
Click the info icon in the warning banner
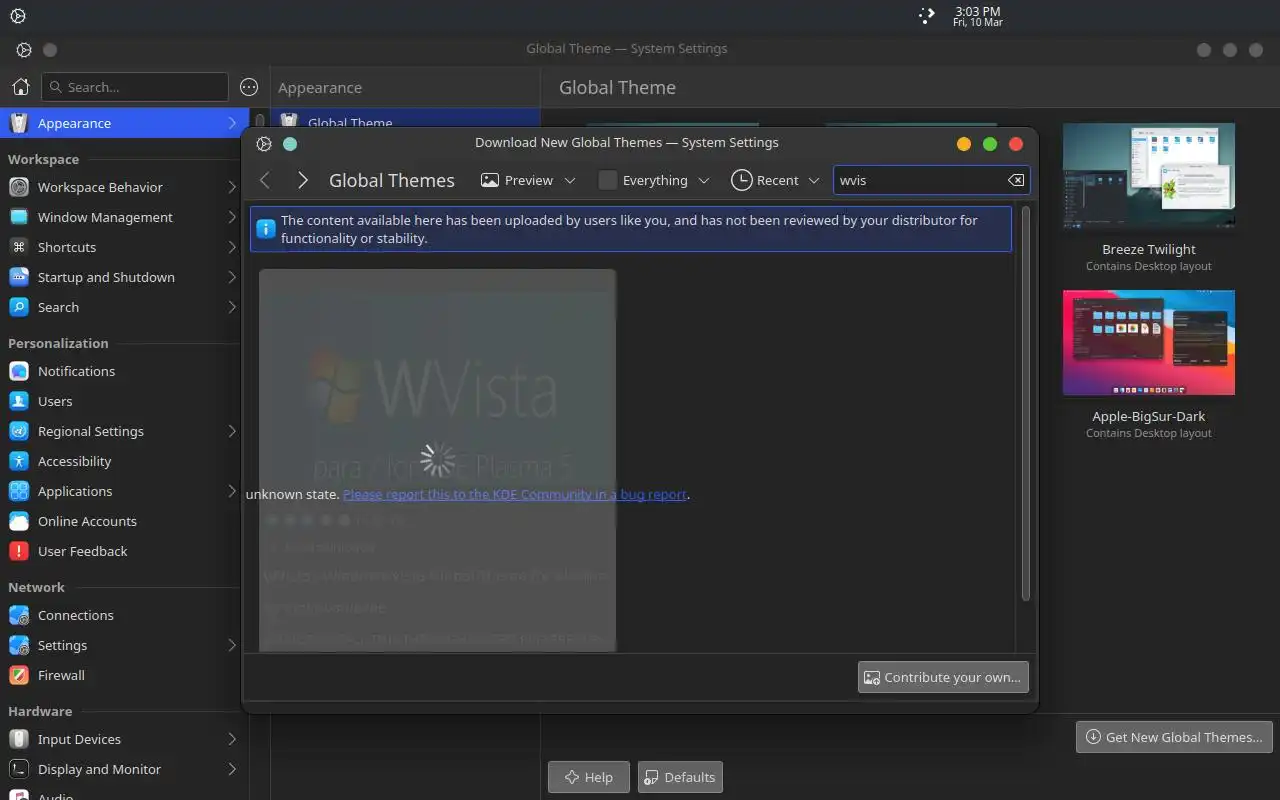click(265, 229)
